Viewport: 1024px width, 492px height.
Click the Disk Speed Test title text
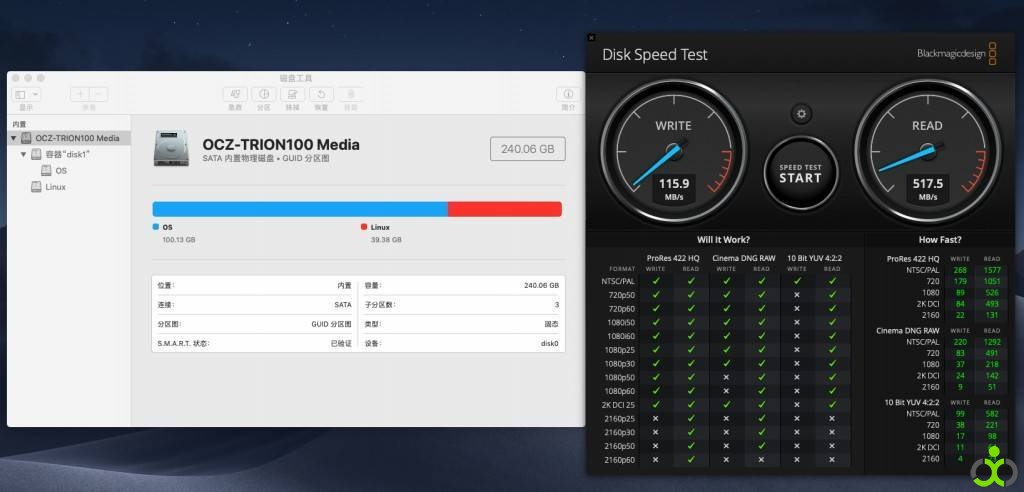point(654,55)
